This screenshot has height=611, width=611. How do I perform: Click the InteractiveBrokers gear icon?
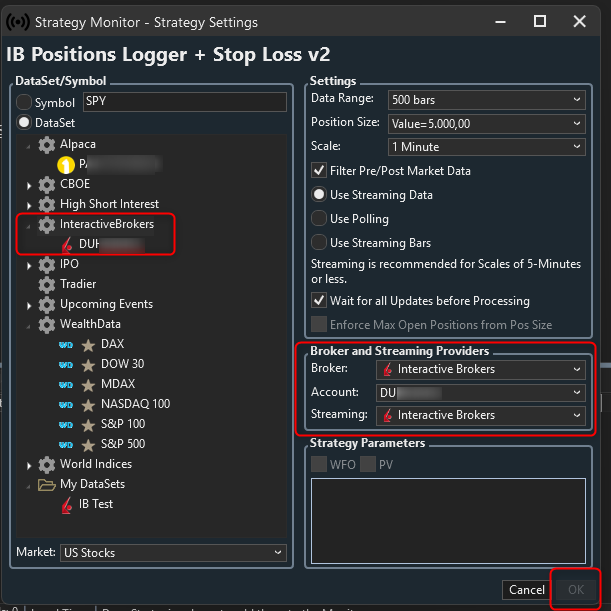[x=47, y=224]
